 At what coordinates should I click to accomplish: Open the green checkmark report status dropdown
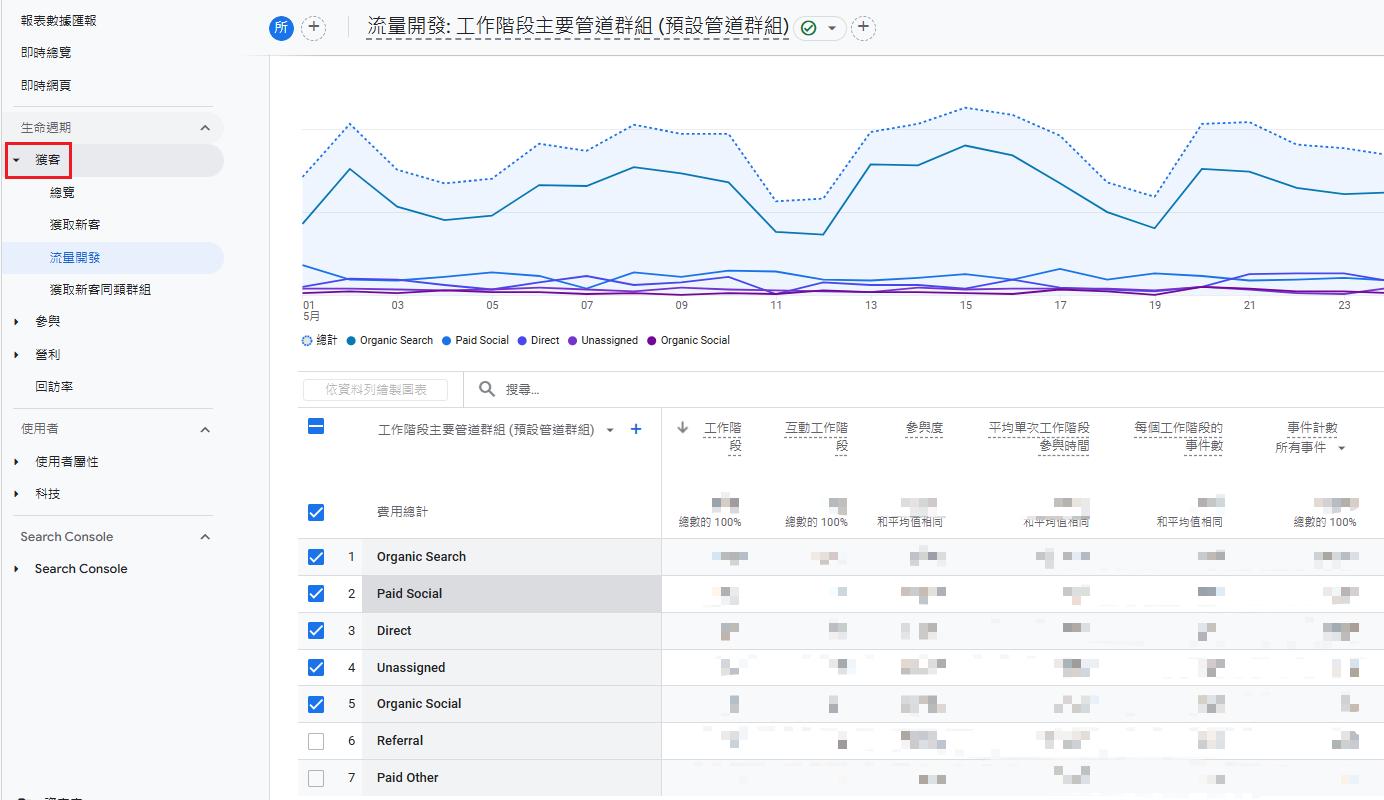coord(819,28)
